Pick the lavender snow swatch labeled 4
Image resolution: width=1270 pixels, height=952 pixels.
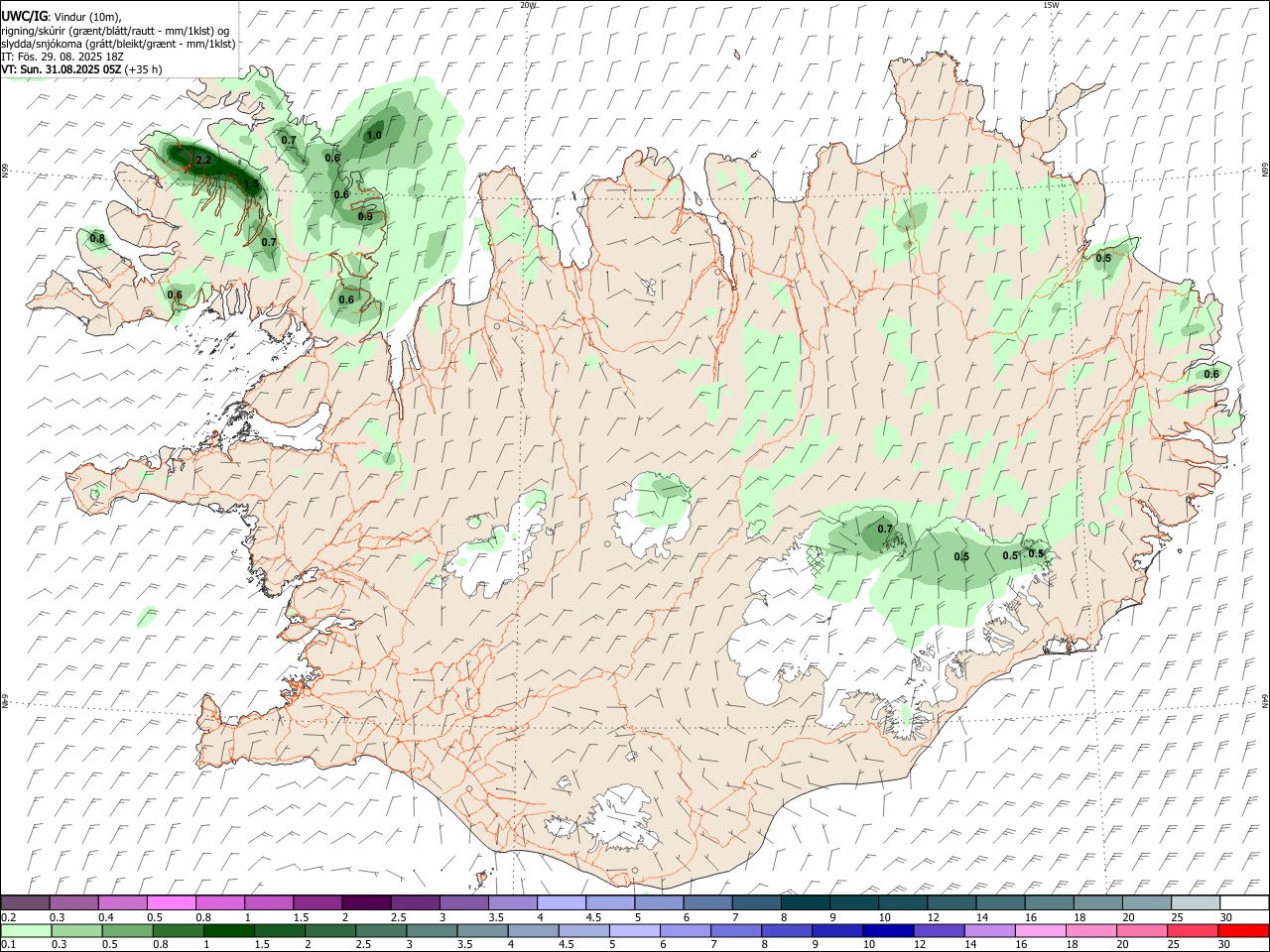coord(561,902)
